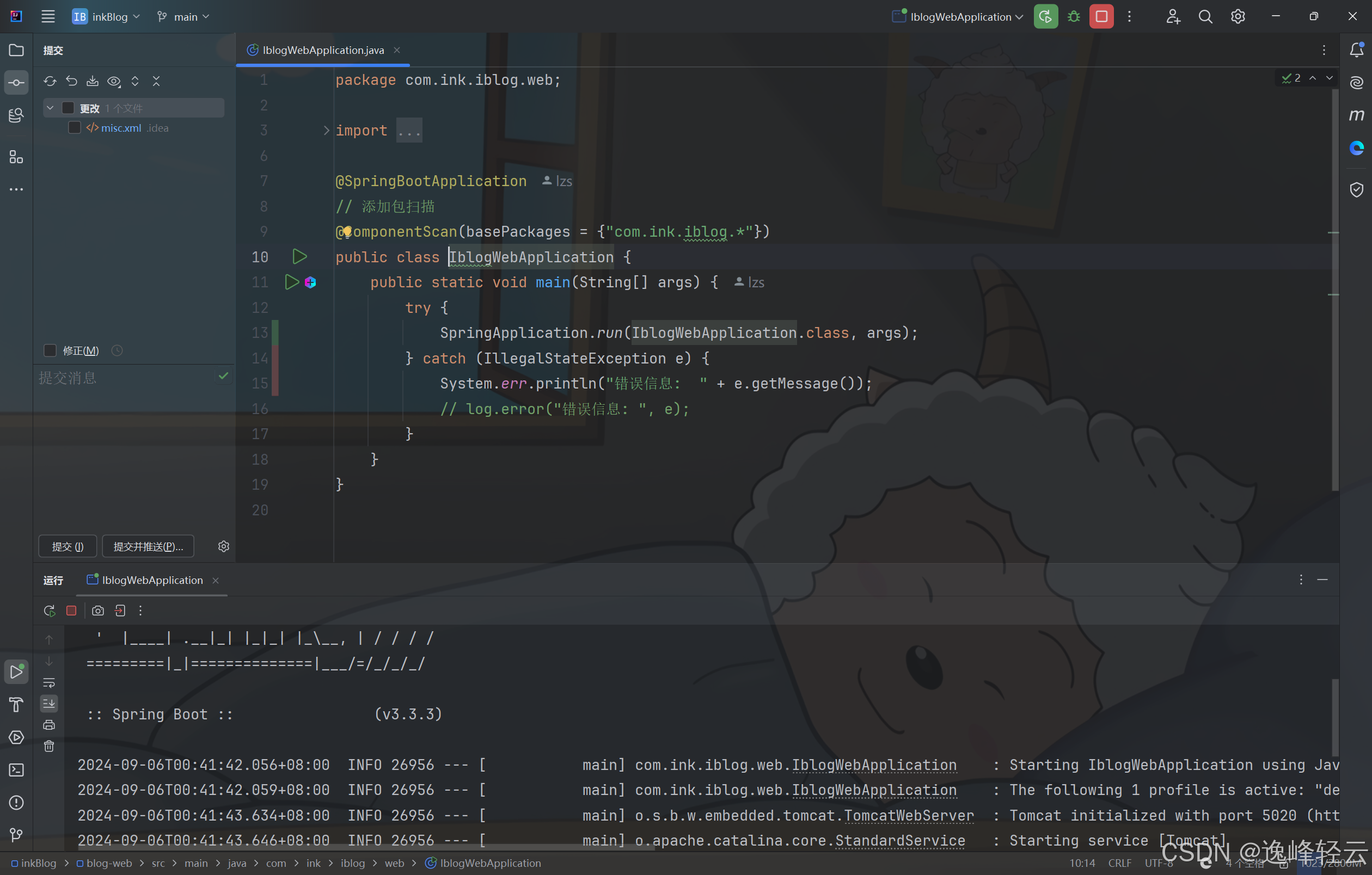Open Search Everywhere magnifier
1372x875 pixels.
click(x=1205, y=16)
